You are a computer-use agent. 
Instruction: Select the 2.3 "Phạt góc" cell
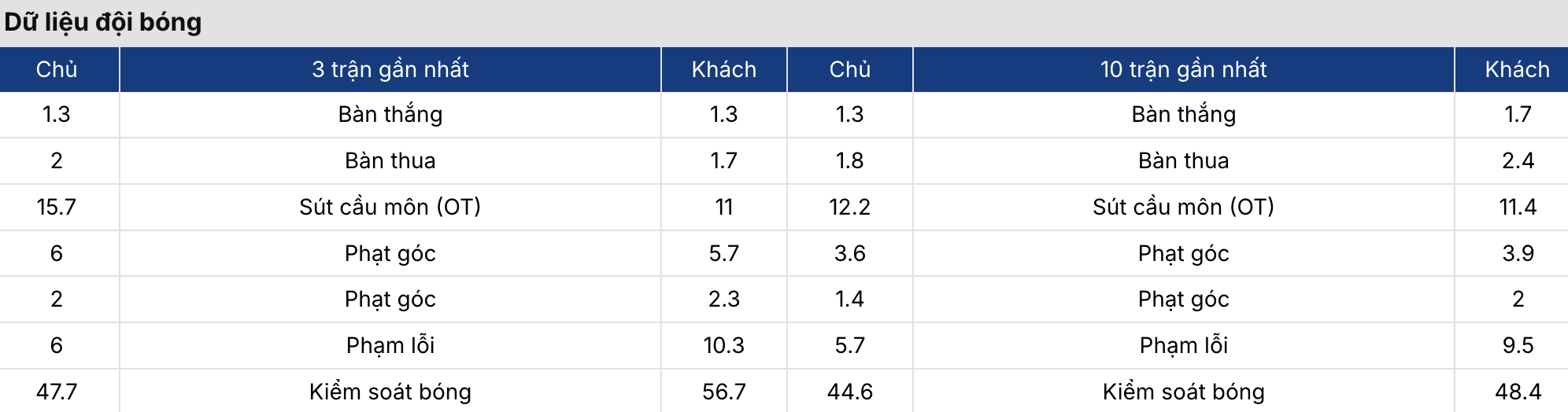click(x=723, y=299)
